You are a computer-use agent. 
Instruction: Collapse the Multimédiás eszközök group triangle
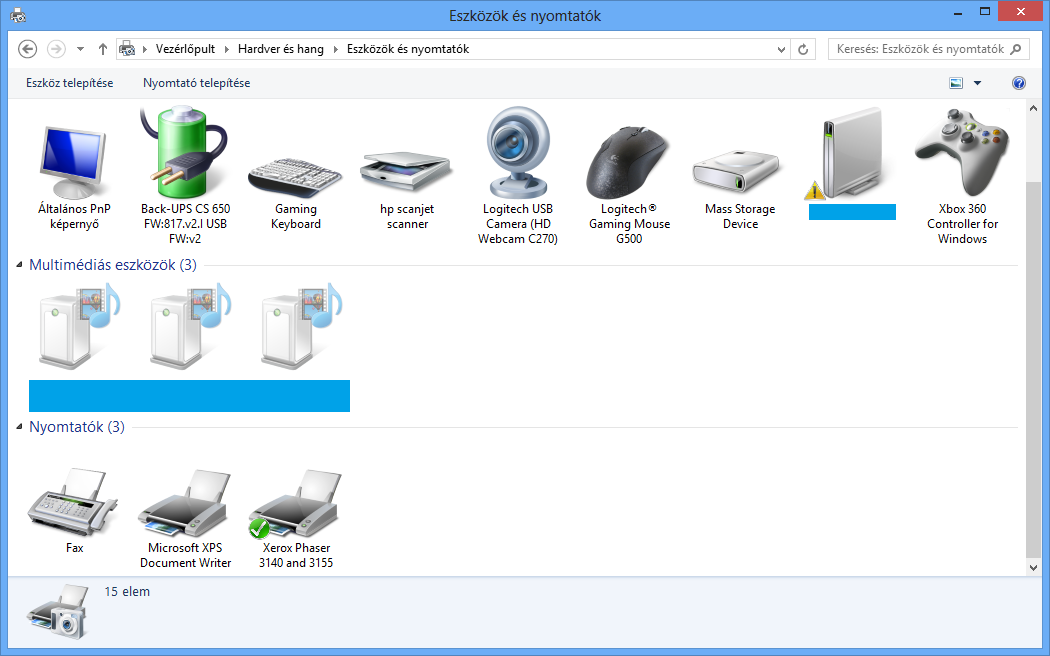[x=19, y=265]
